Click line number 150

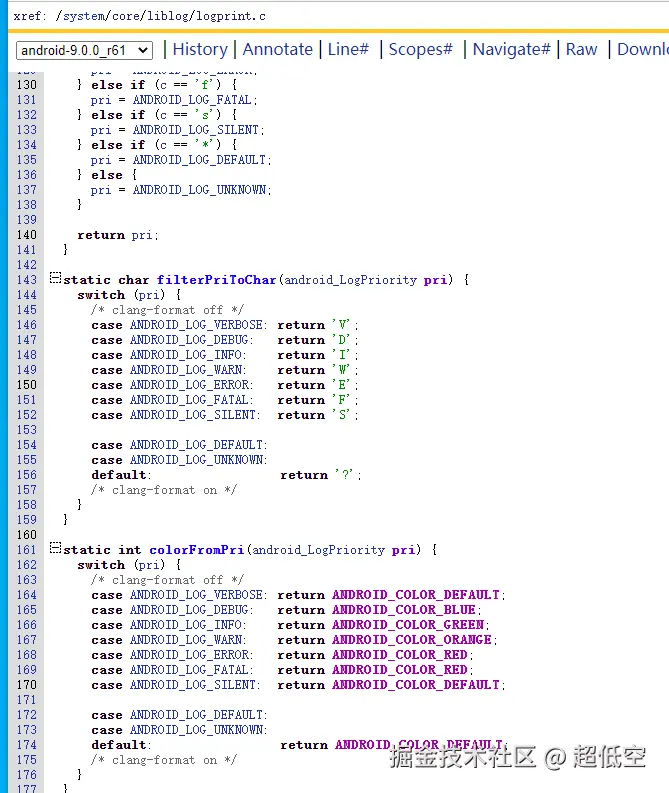27,385
